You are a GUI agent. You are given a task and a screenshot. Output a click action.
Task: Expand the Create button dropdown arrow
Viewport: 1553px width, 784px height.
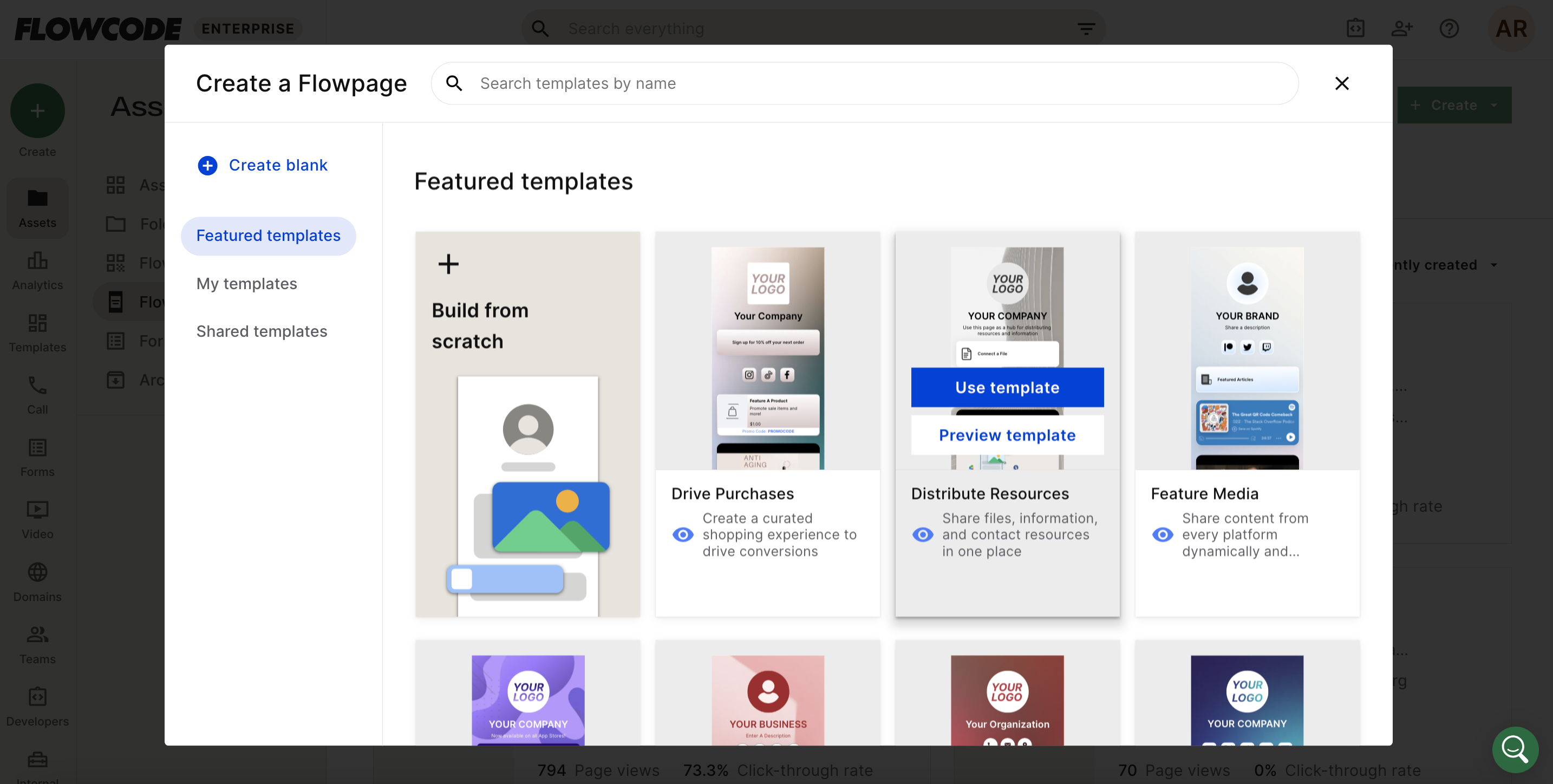(1493, 105)
